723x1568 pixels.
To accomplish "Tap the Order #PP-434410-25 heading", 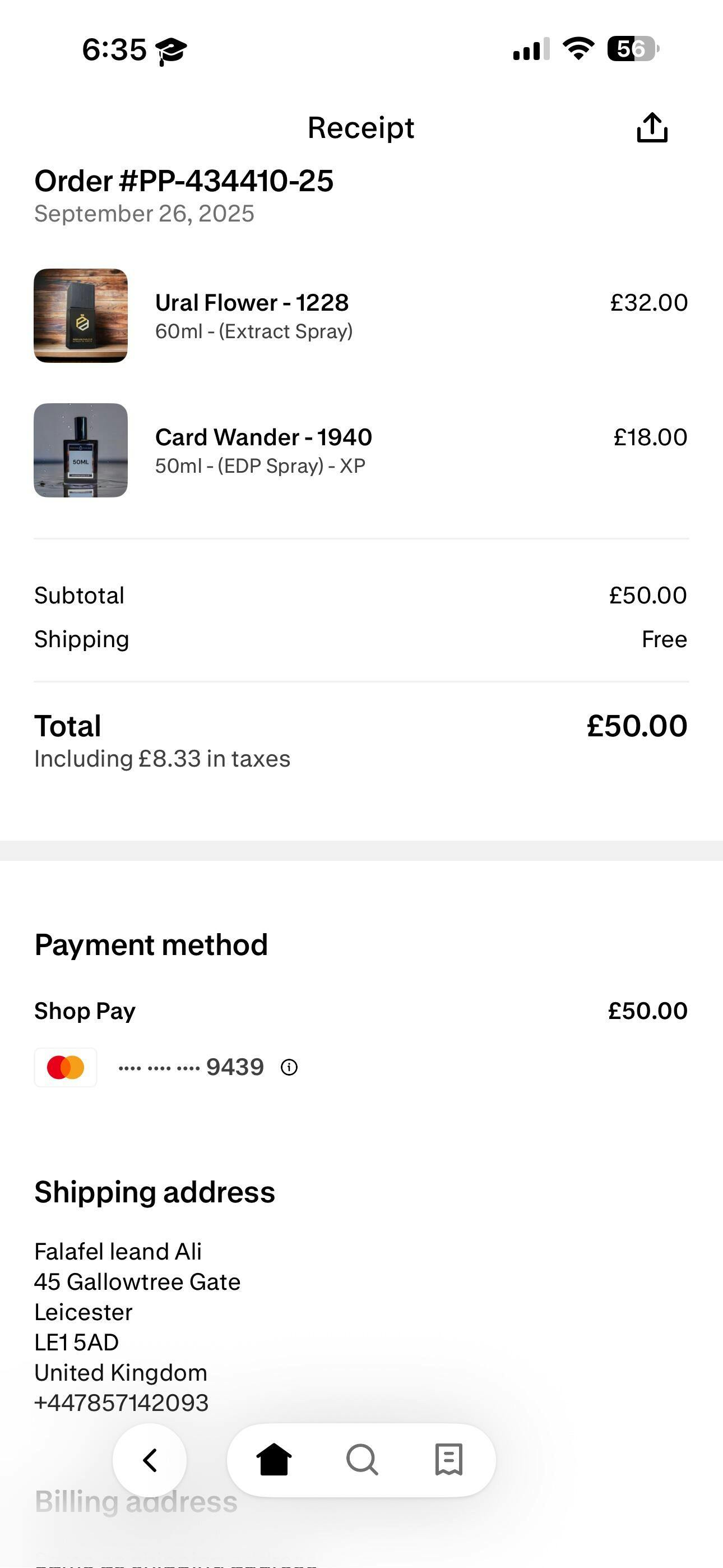I will pos(184,181).
